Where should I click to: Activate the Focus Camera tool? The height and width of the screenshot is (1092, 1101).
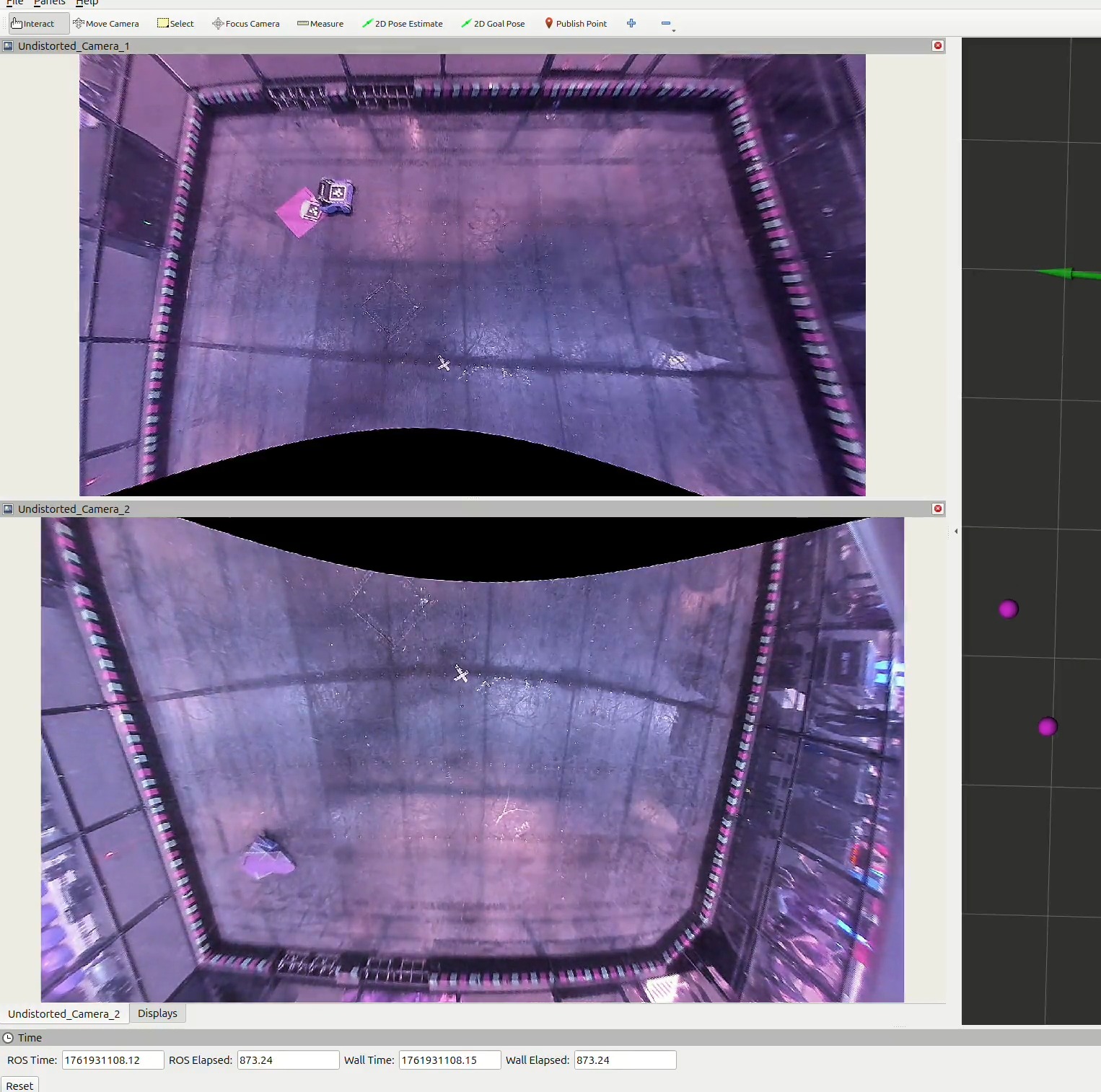tap(246, 24)
